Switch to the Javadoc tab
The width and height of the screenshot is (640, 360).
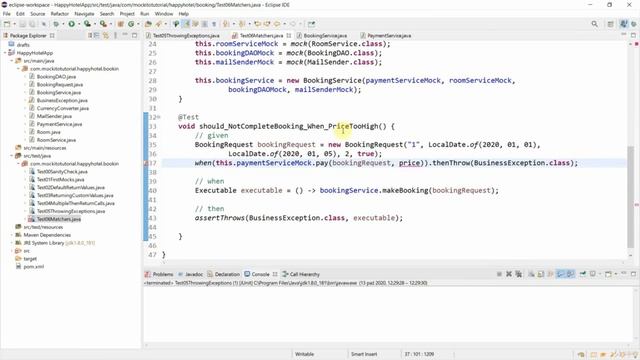191,274
